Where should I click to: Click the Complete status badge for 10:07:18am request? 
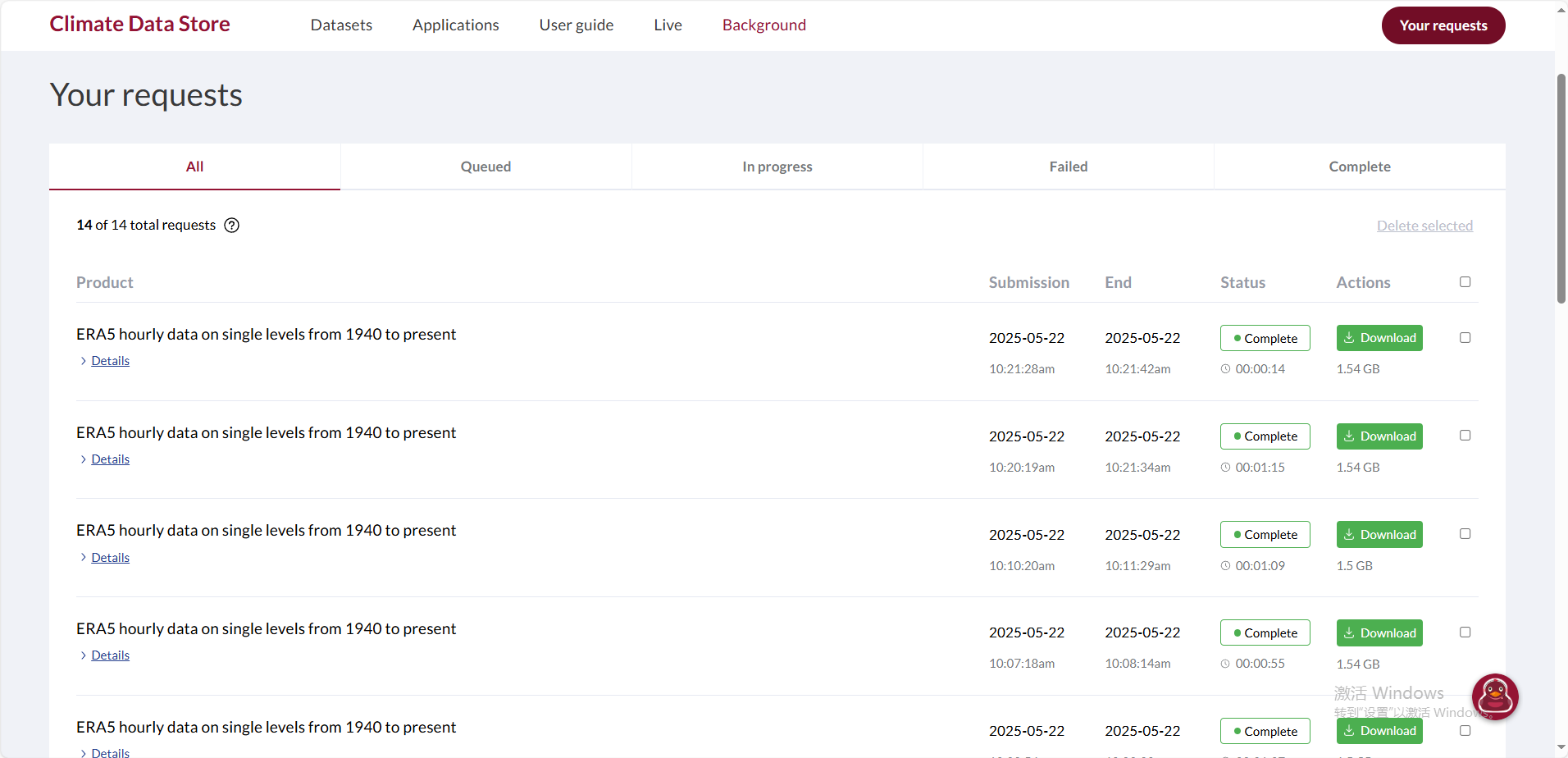coord(1265,633)
